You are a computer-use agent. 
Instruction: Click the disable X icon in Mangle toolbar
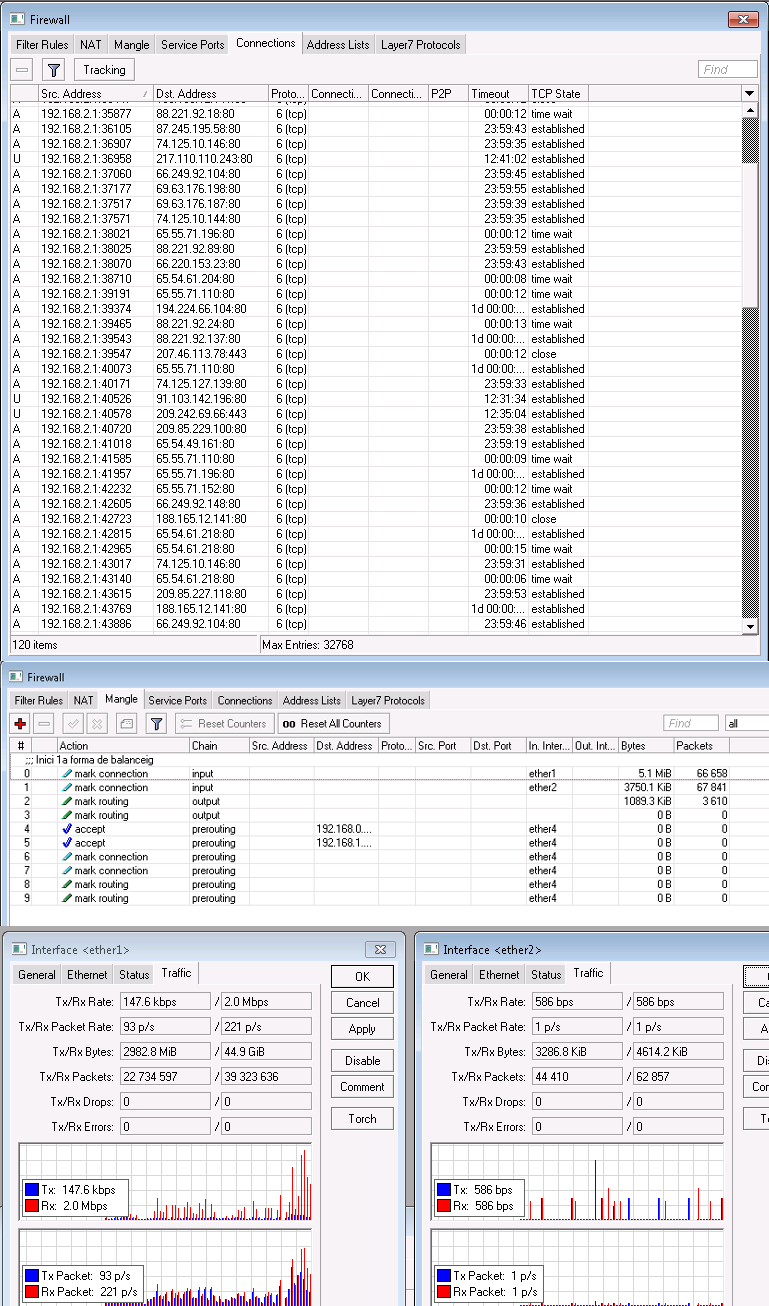[x=97, y=723]
